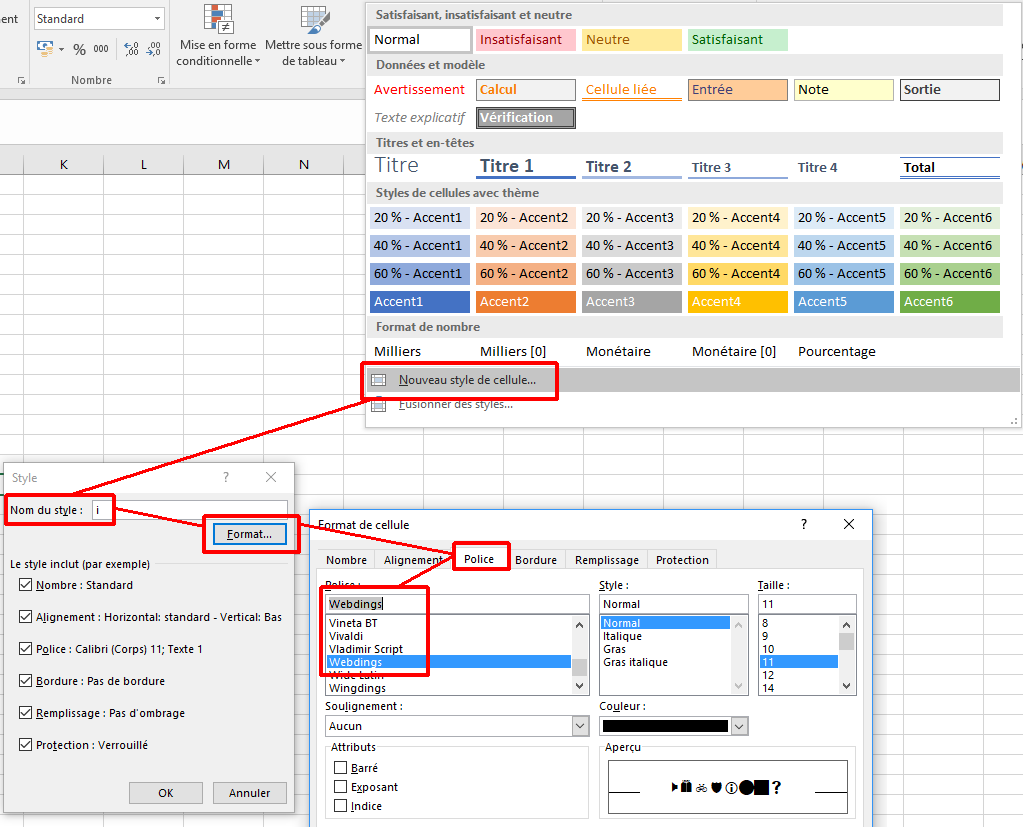Image resolution: width=1023 pixels, height=827 pixels.
Task: Choose Italique in the Style list
Action: (665, 636)
